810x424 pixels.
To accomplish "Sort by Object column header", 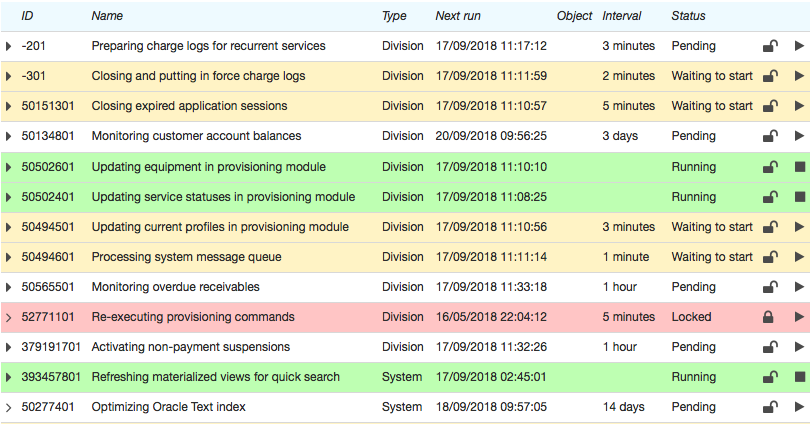I will pyautogui.click(x=574, y=16).
